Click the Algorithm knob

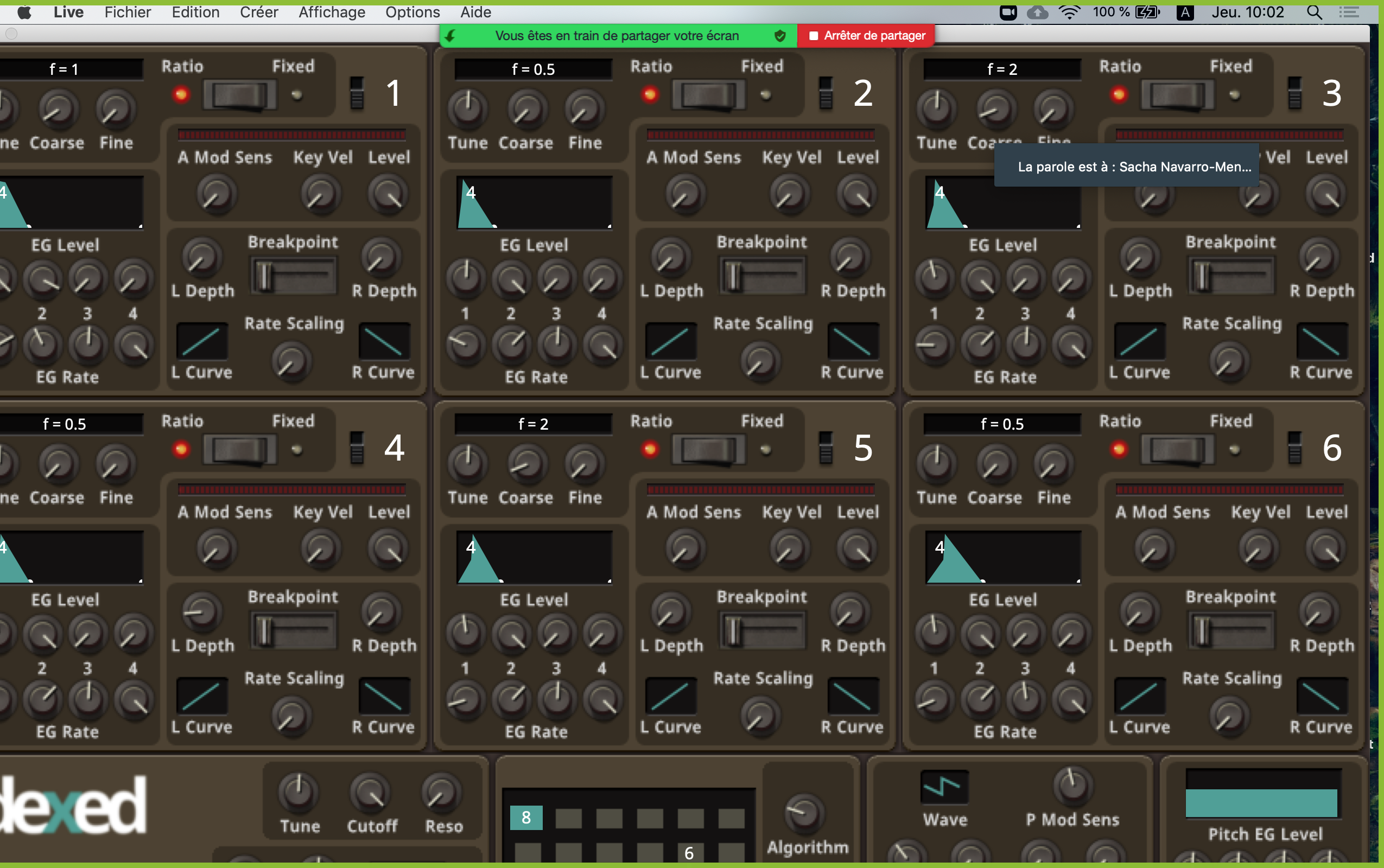[804, 812]
